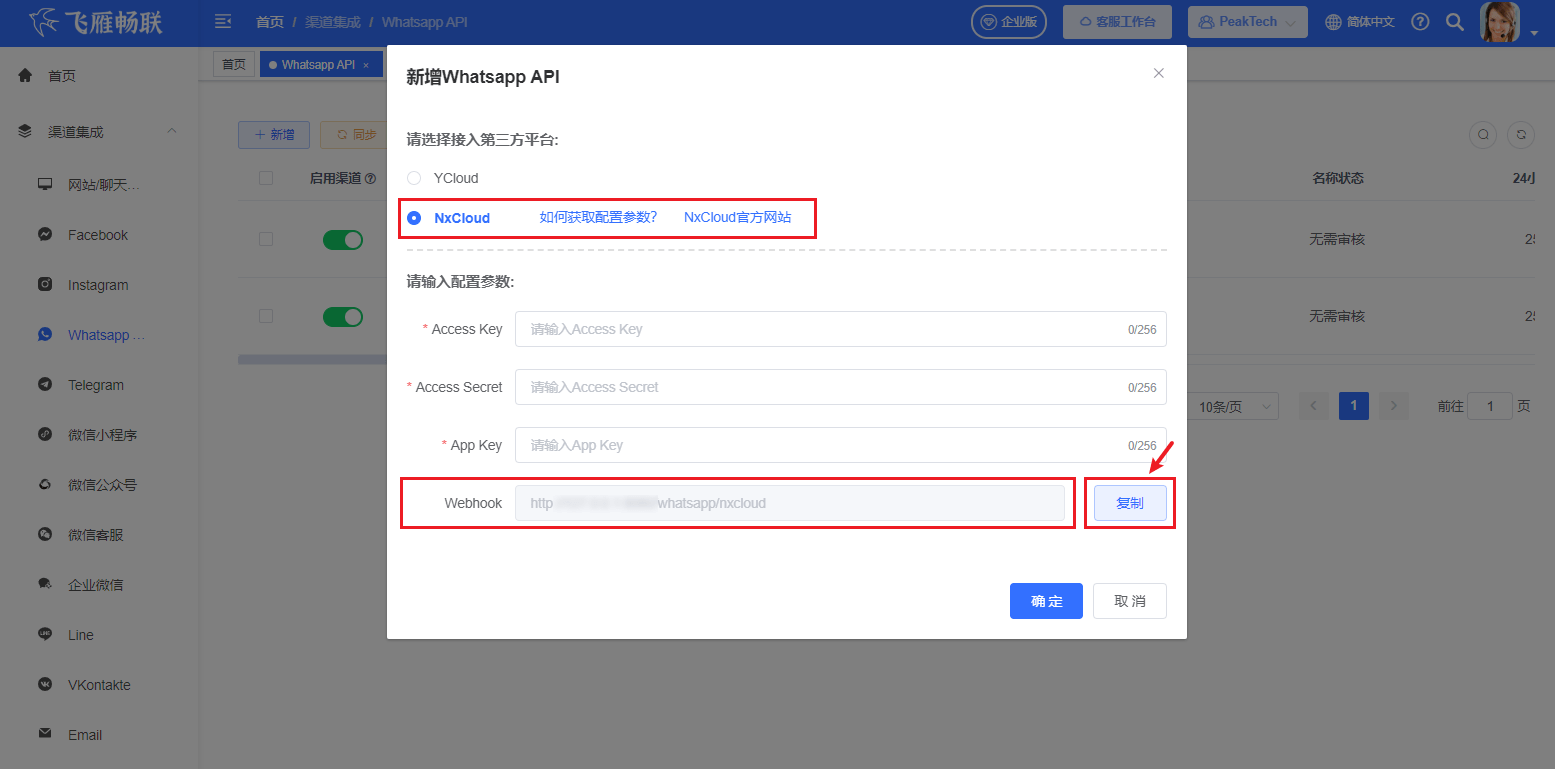Click the 启用渠道 help icon
The image size is (1555, 769).
(x=371, y=179)
